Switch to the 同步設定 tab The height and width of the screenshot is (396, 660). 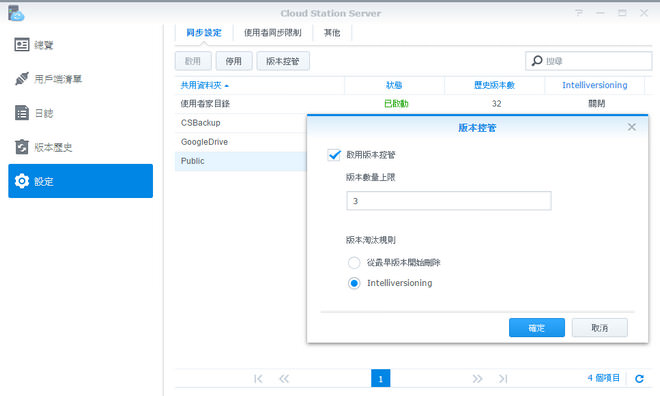pos(204,32)
